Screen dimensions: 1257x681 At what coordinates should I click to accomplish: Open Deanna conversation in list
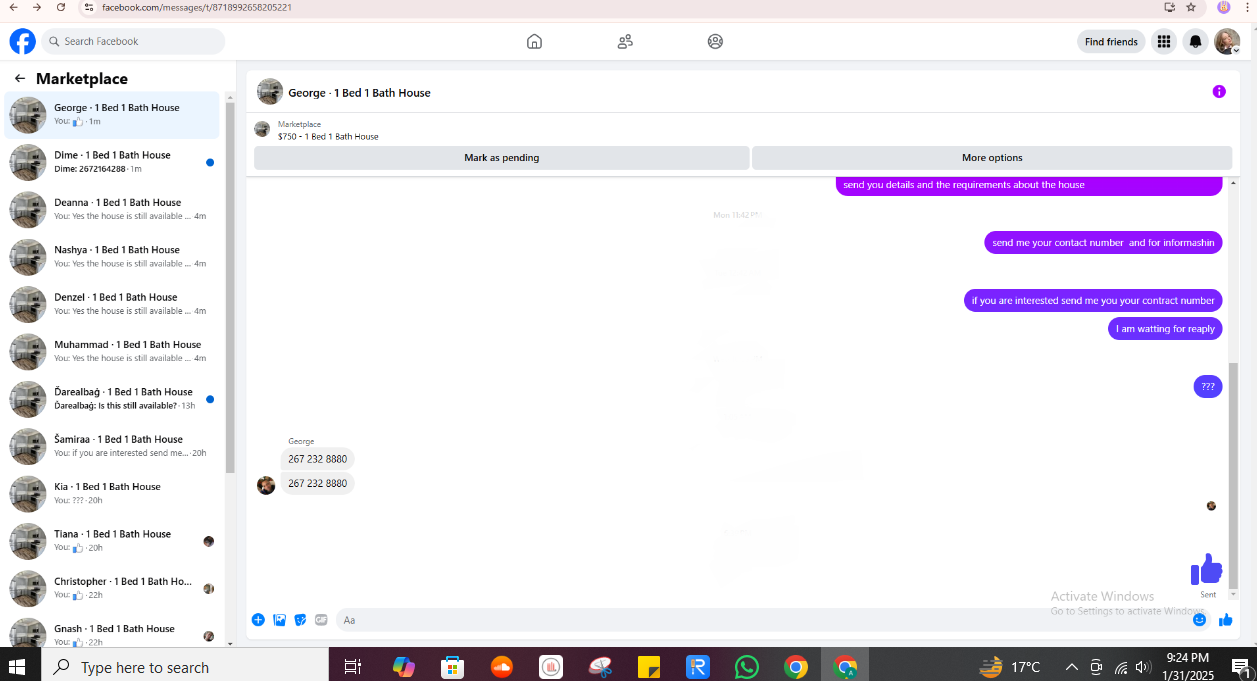[x=112, y=209]
